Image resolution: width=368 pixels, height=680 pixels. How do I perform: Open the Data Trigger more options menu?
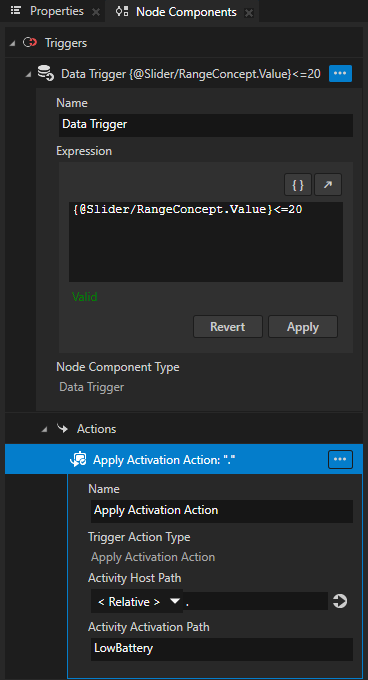point(340,73)
